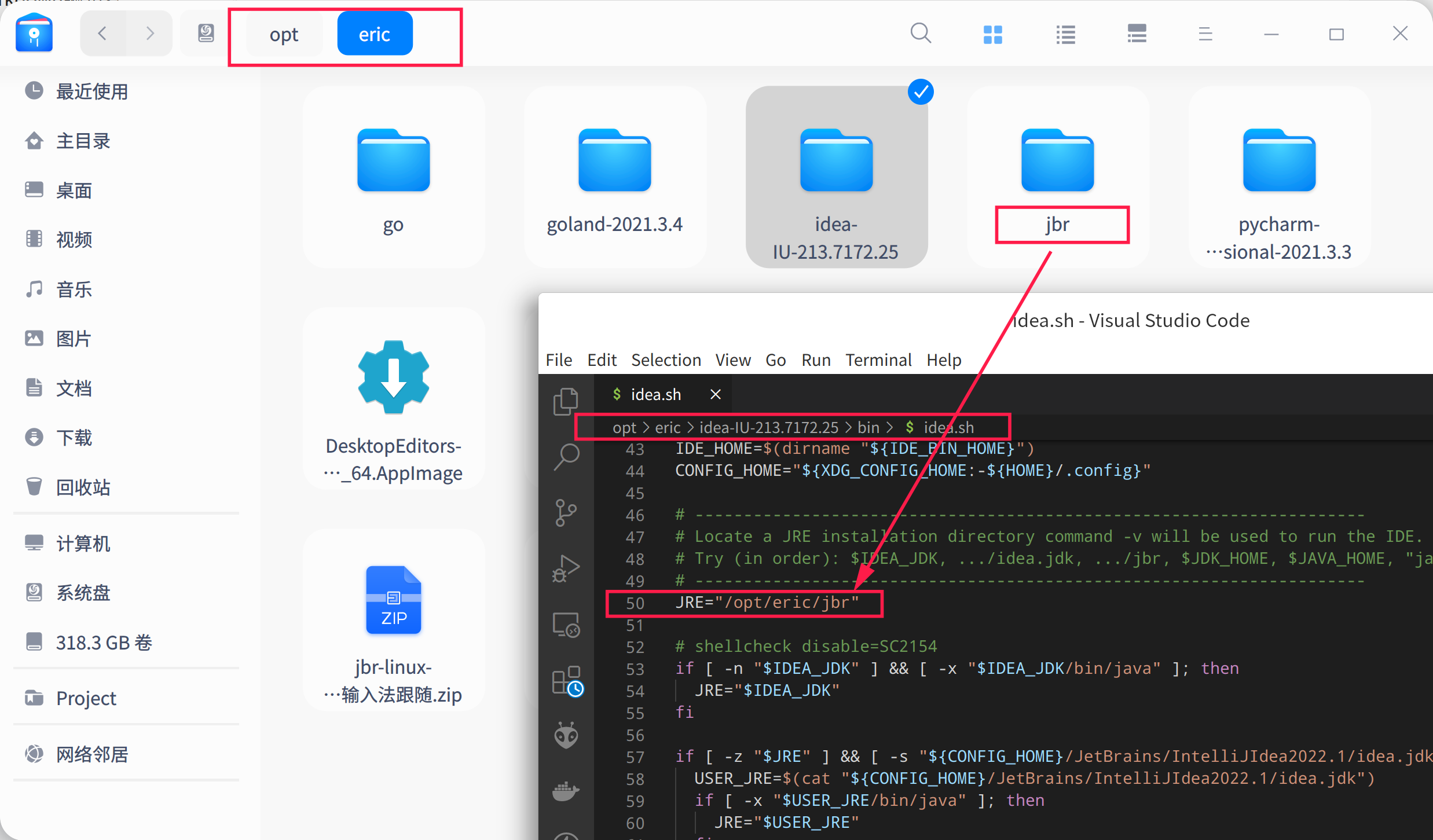The image size is (1433, 840).
Task: Click opt in the path bar
Action: point(284,34)
